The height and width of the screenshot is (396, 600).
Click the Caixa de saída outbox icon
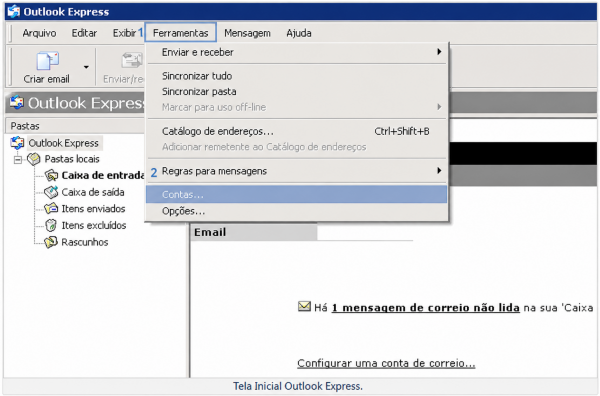pyautogui.click(x=51, y=192)
